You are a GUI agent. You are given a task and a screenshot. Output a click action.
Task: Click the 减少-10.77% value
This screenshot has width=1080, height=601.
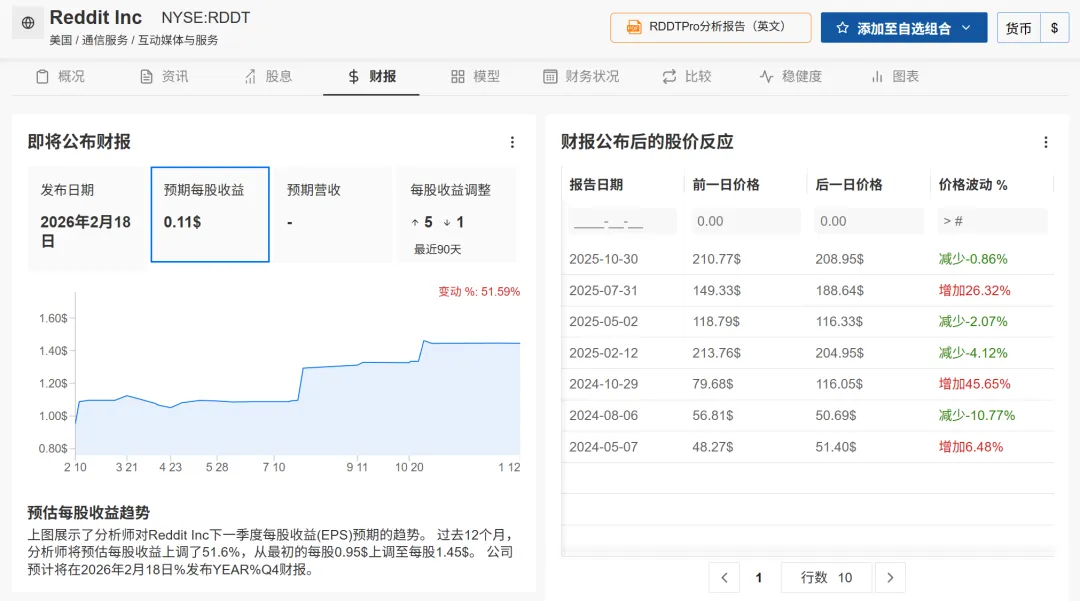(977, 416)
